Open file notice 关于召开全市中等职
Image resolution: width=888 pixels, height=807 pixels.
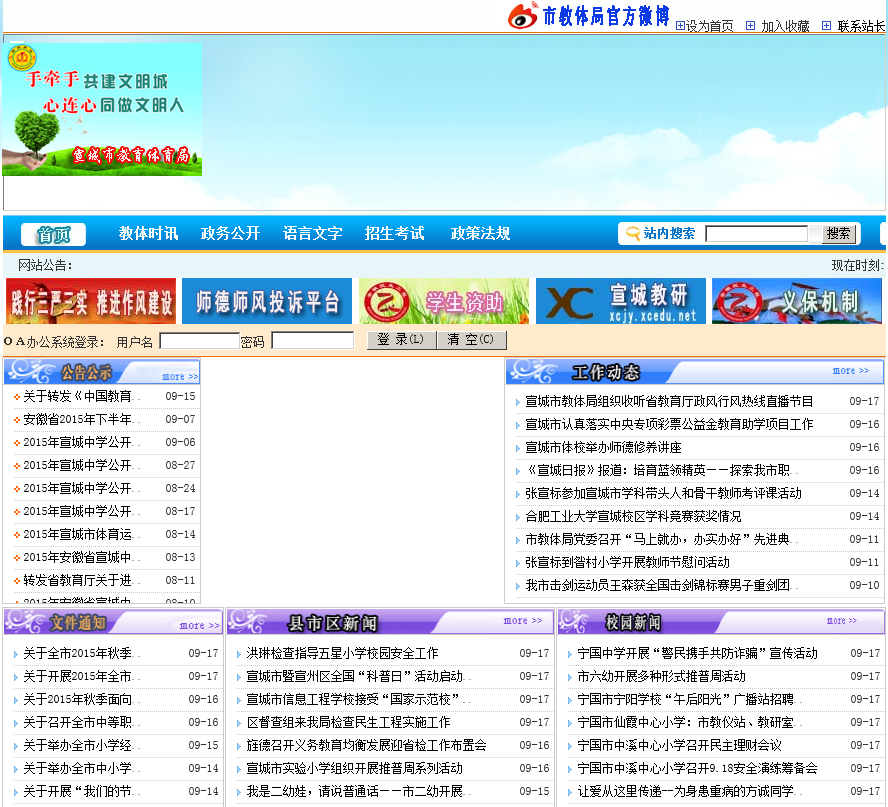click(x=80, y=723)
